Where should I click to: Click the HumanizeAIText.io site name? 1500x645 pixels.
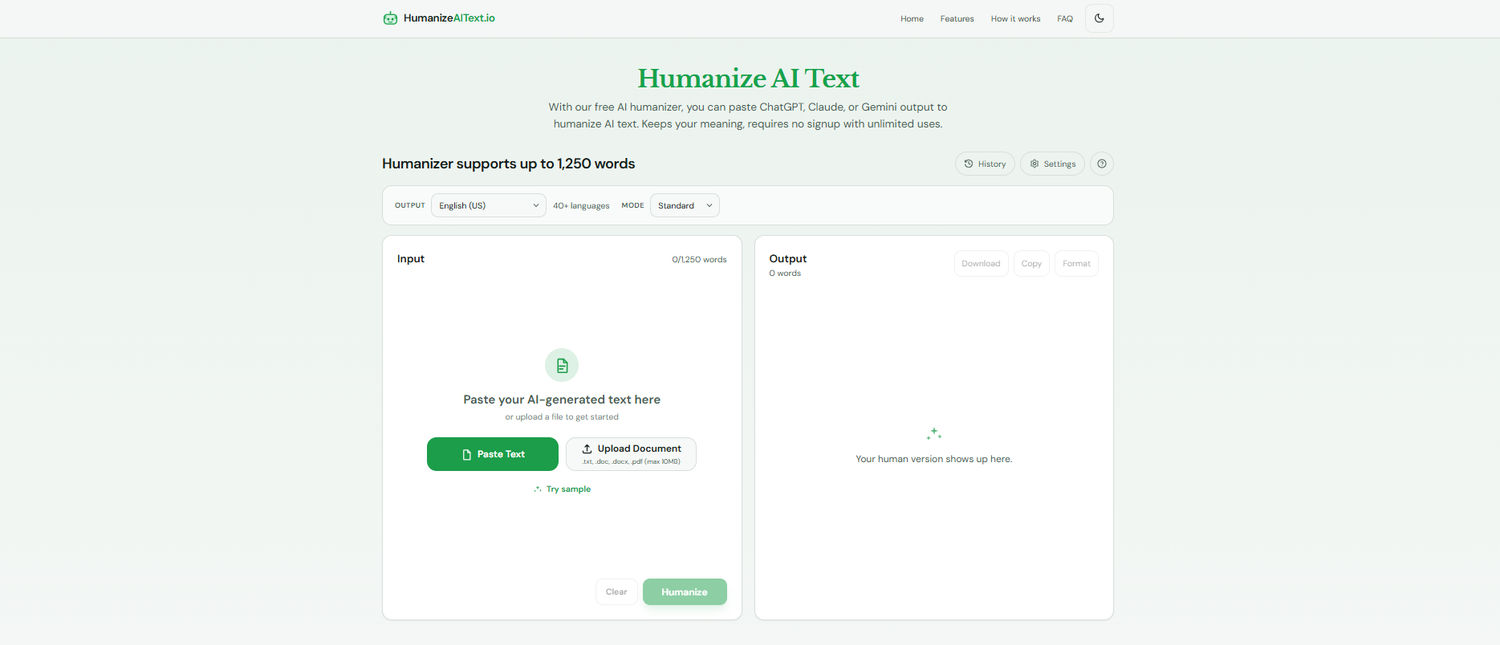tap(449, 18)
